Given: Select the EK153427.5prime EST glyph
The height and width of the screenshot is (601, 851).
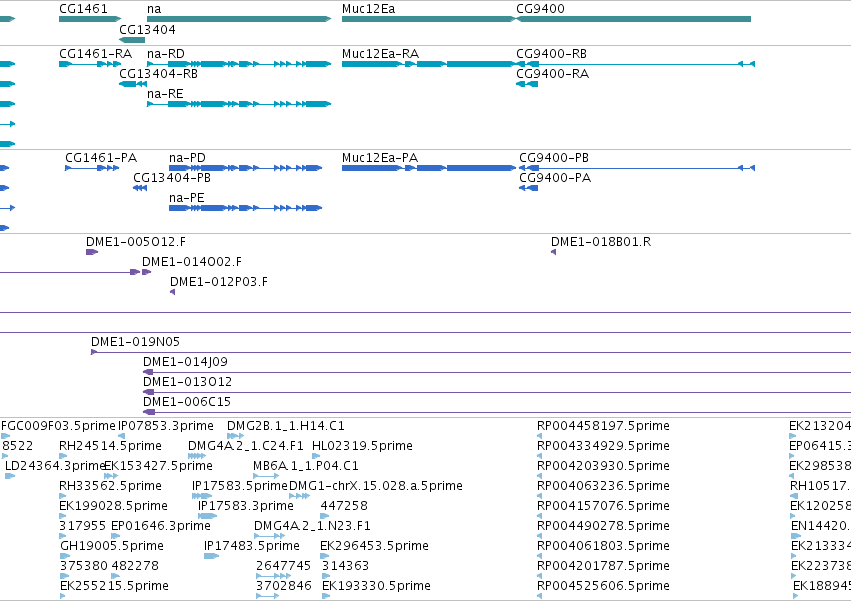Looking at the screenshot, I should click(111, 476).
